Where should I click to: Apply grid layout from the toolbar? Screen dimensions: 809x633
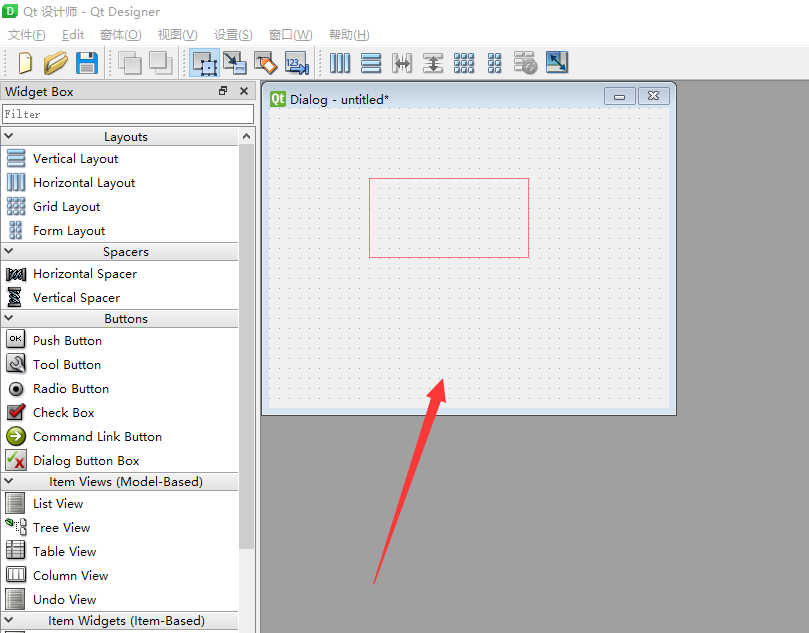pyautogui.click(x=464, y=63)
